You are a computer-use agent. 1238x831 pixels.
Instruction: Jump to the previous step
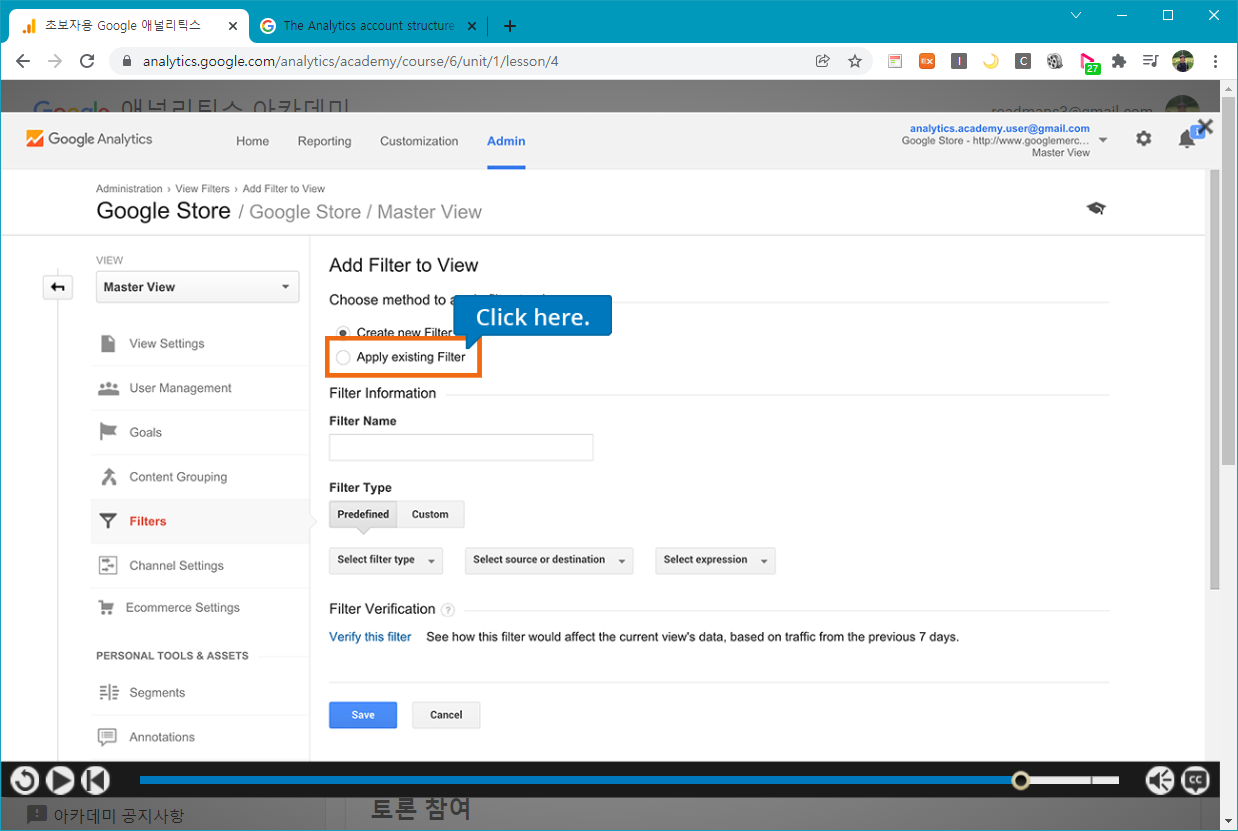(95, 780)
